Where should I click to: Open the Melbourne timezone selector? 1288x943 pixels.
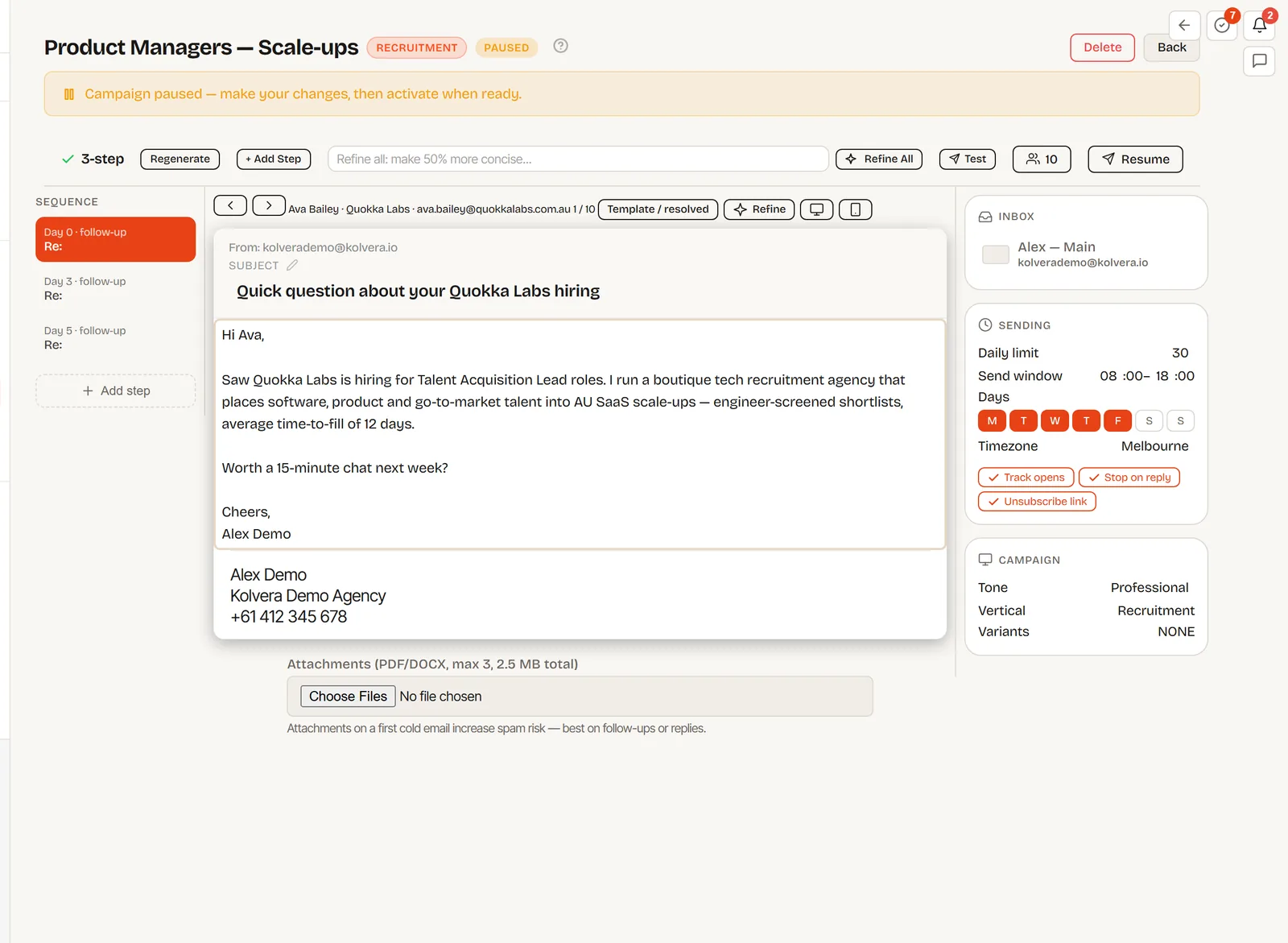(x=1154, y=446)
